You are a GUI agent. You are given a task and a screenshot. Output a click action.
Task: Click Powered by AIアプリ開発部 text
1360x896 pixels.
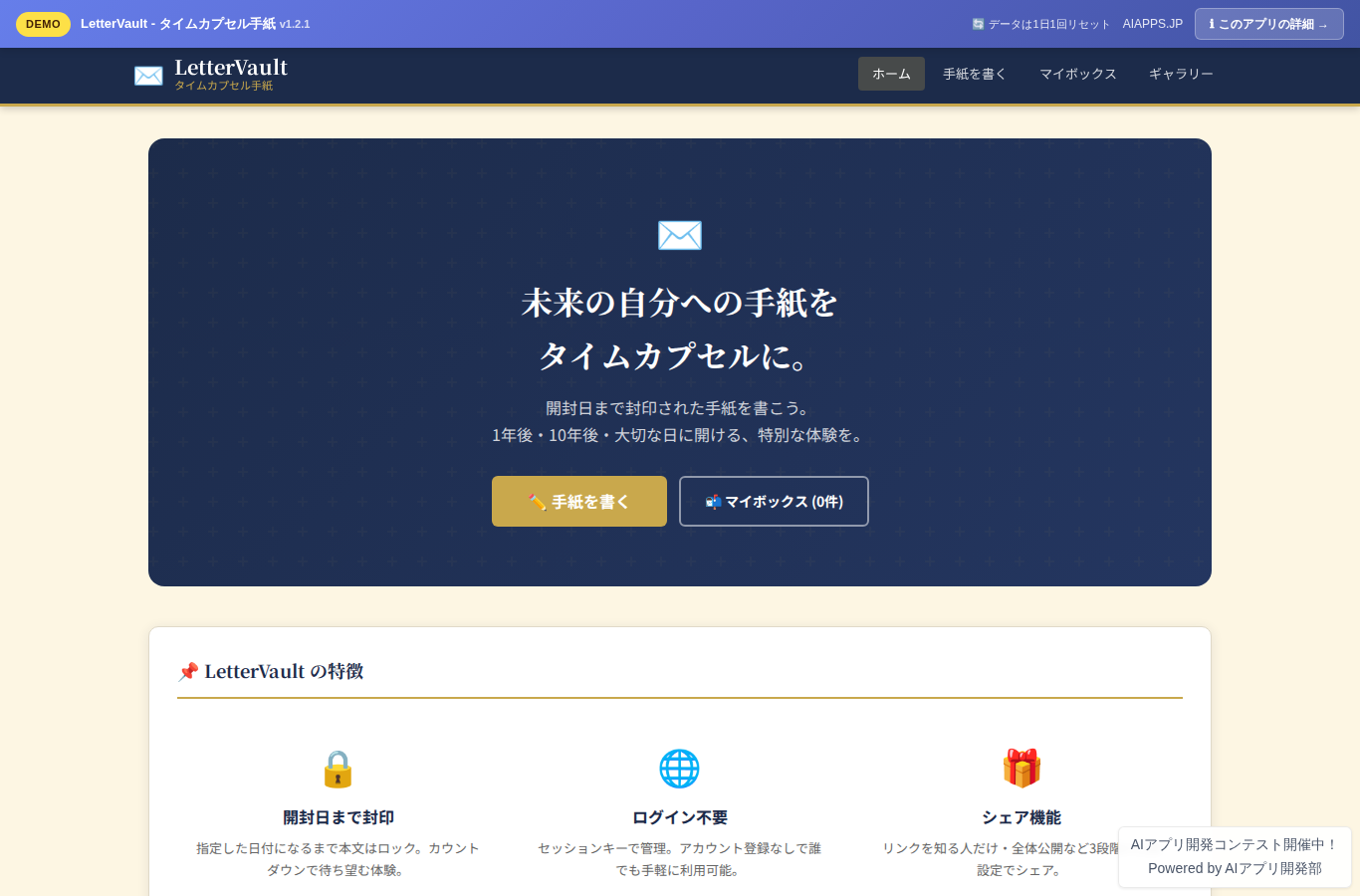point(1235,868)
